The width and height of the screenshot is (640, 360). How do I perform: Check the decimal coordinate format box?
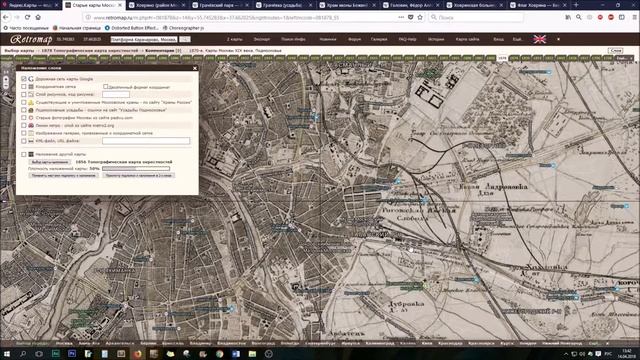click(106, 87)
